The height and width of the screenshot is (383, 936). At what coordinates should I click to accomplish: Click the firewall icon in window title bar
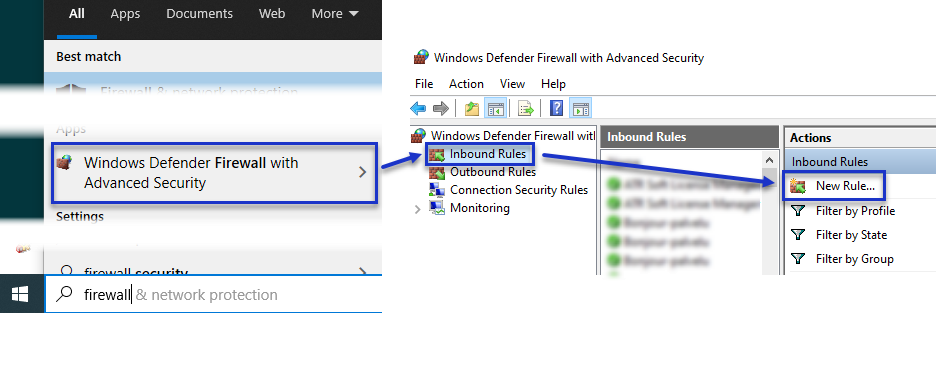pos(421,57)
